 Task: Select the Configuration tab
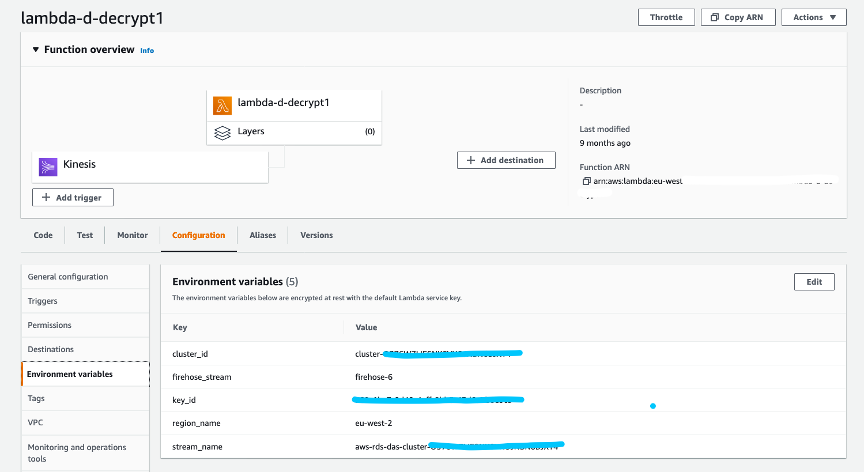[198, 235]
